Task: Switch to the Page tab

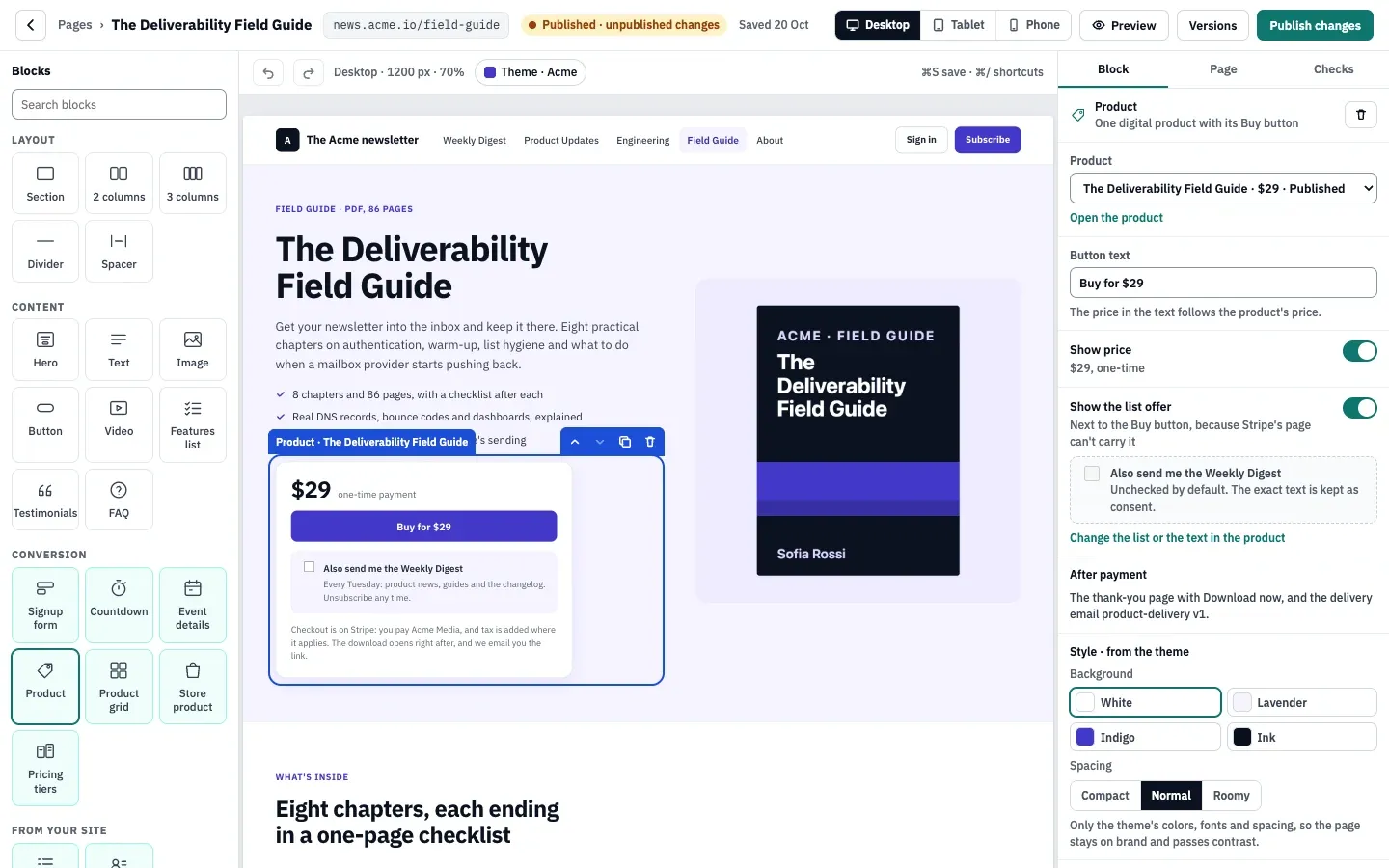Action: (x=1223, y=69)
